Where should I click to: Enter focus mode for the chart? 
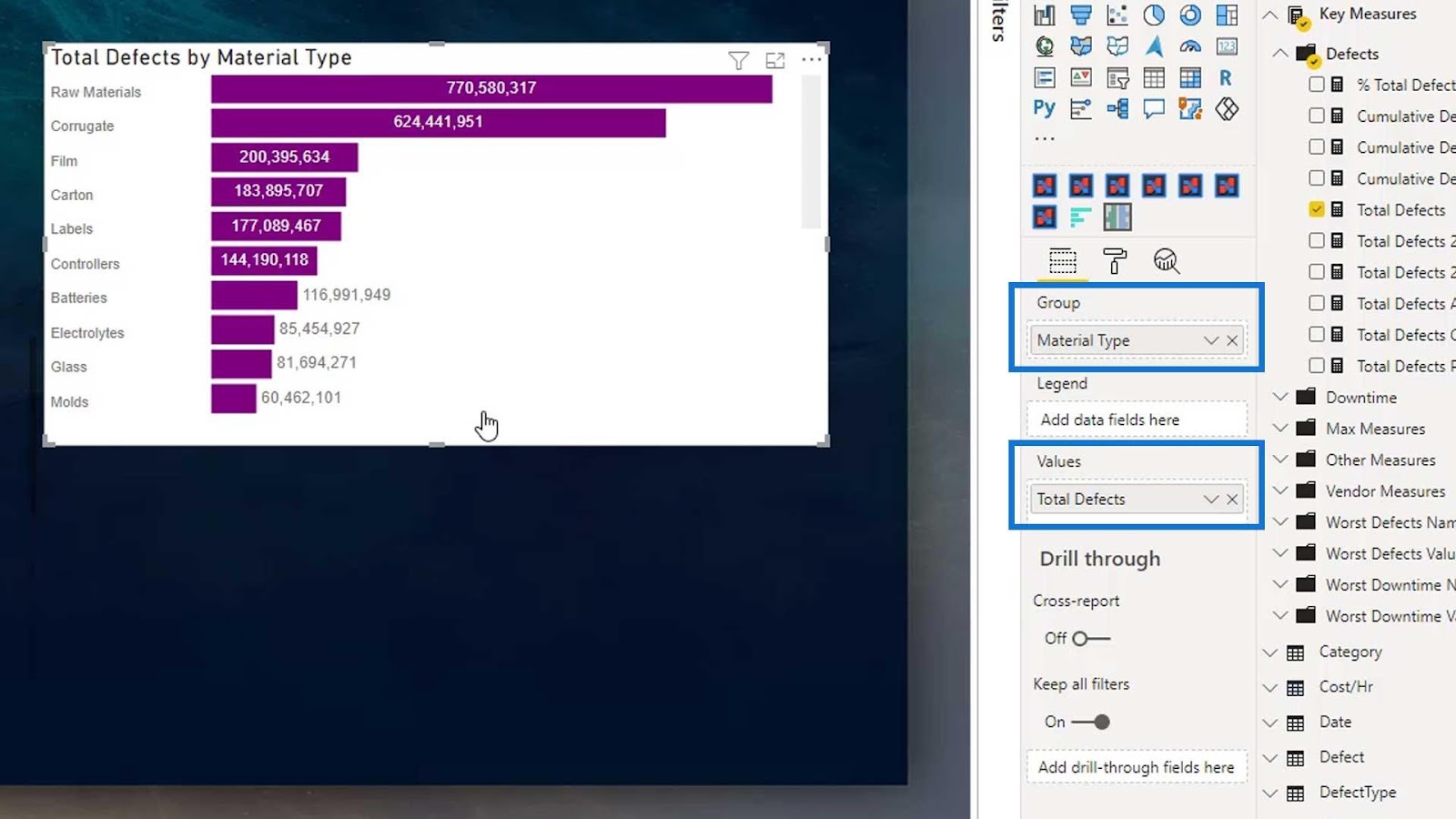[775, 61]
